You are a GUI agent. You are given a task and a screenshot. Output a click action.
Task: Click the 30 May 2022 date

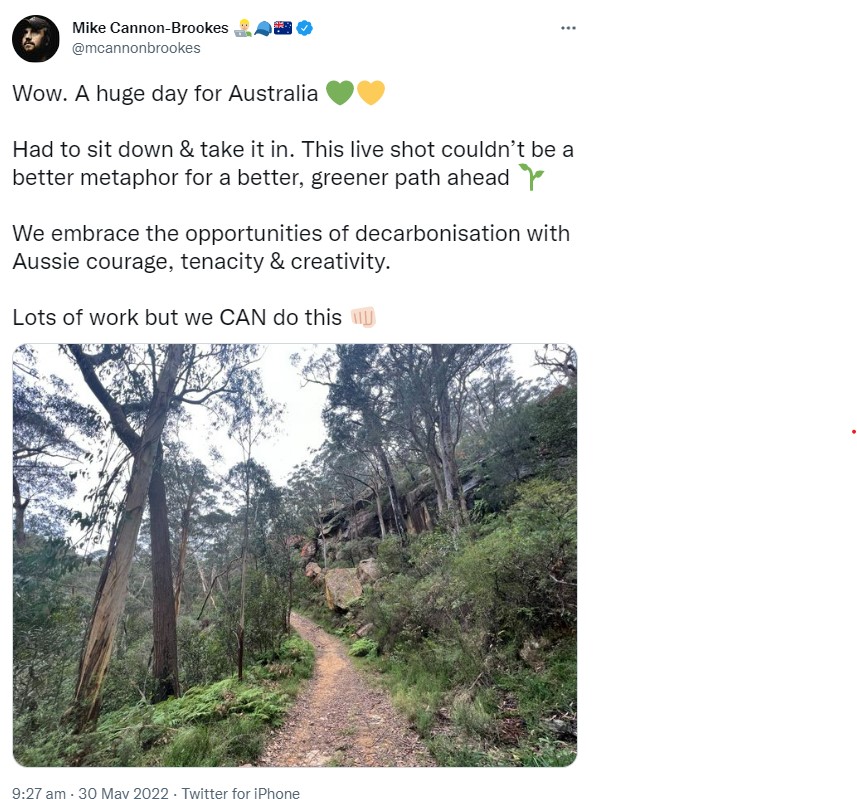click(x=124, y=793)
